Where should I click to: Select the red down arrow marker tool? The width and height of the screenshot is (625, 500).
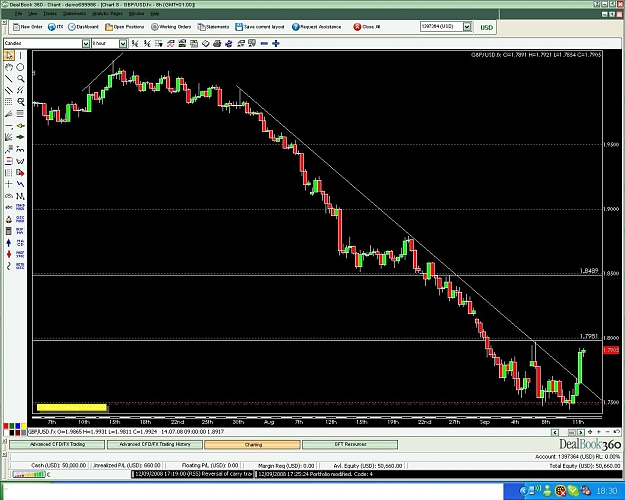point(9,254)
